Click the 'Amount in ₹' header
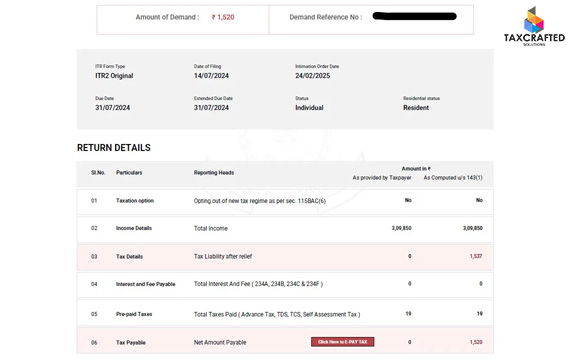Image resolution: width=572 pixels, height=364 pixels. [x=416, y=169]
